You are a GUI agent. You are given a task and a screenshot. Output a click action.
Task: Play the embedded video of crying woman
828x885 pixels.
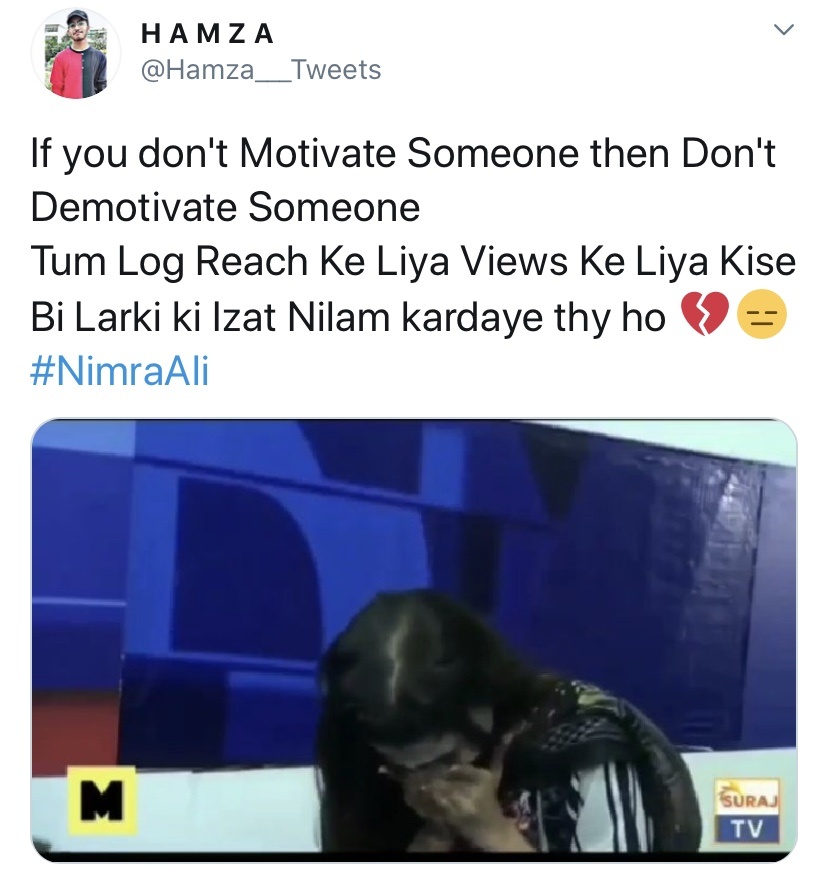click(x=414, y=640)
